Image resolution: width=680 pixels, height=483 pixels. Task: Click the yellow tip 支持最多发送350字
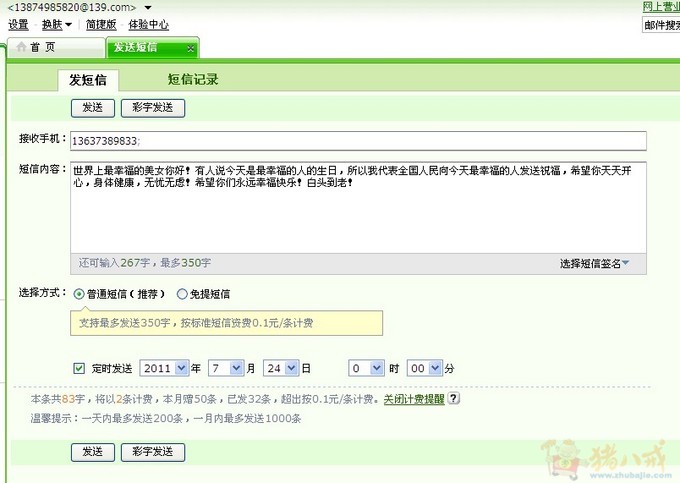point(226,323)
